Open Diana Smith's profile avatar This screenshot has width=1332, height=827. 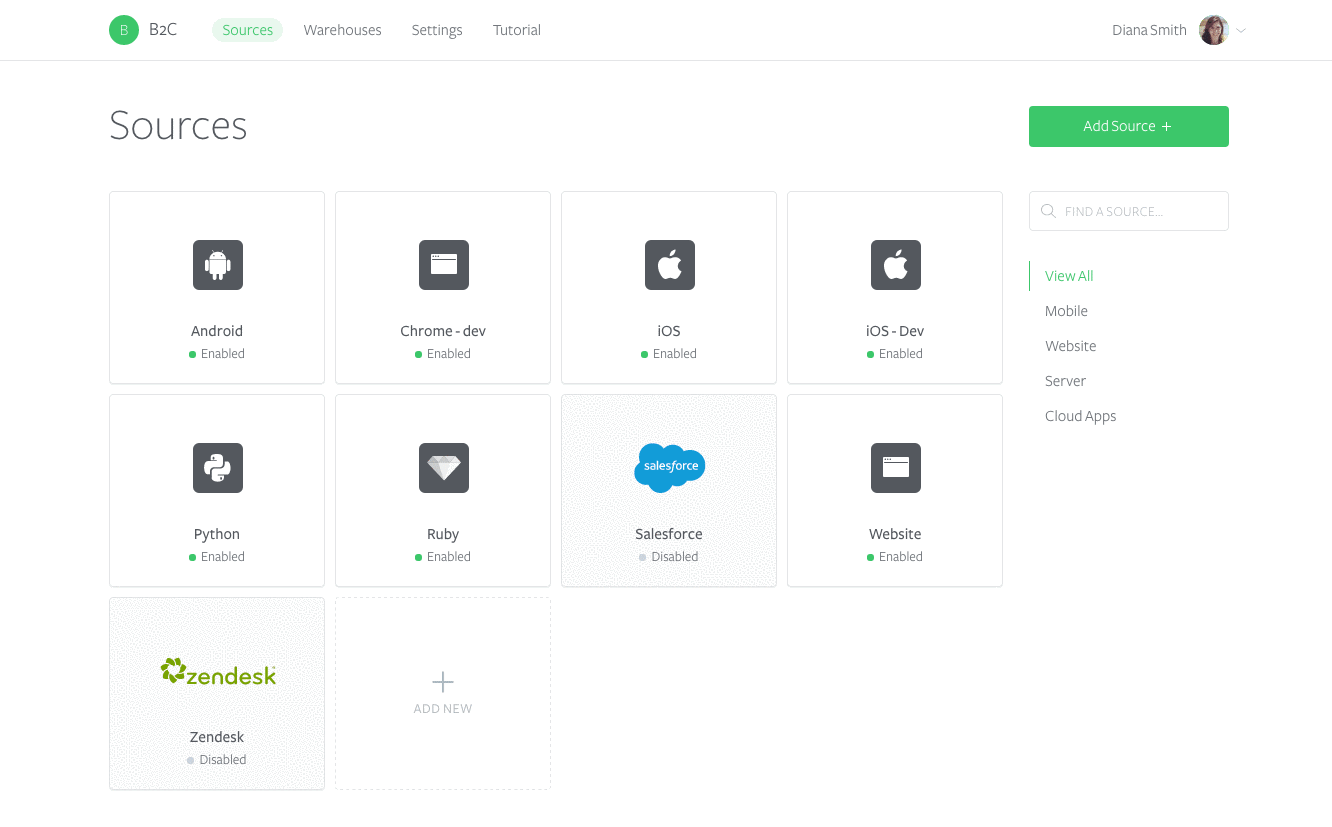[1214, 30]
